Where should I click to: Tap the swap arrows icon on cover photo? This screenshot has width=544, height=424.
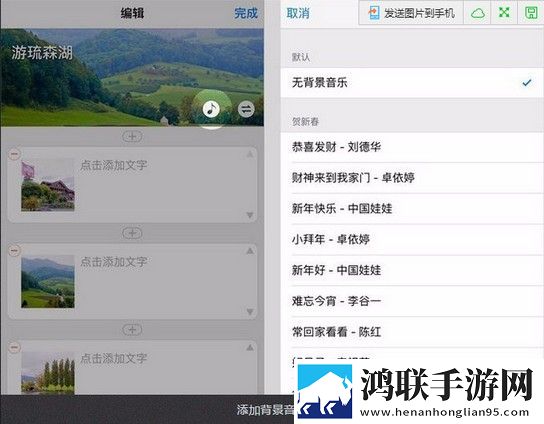click(x=246, y=109)
